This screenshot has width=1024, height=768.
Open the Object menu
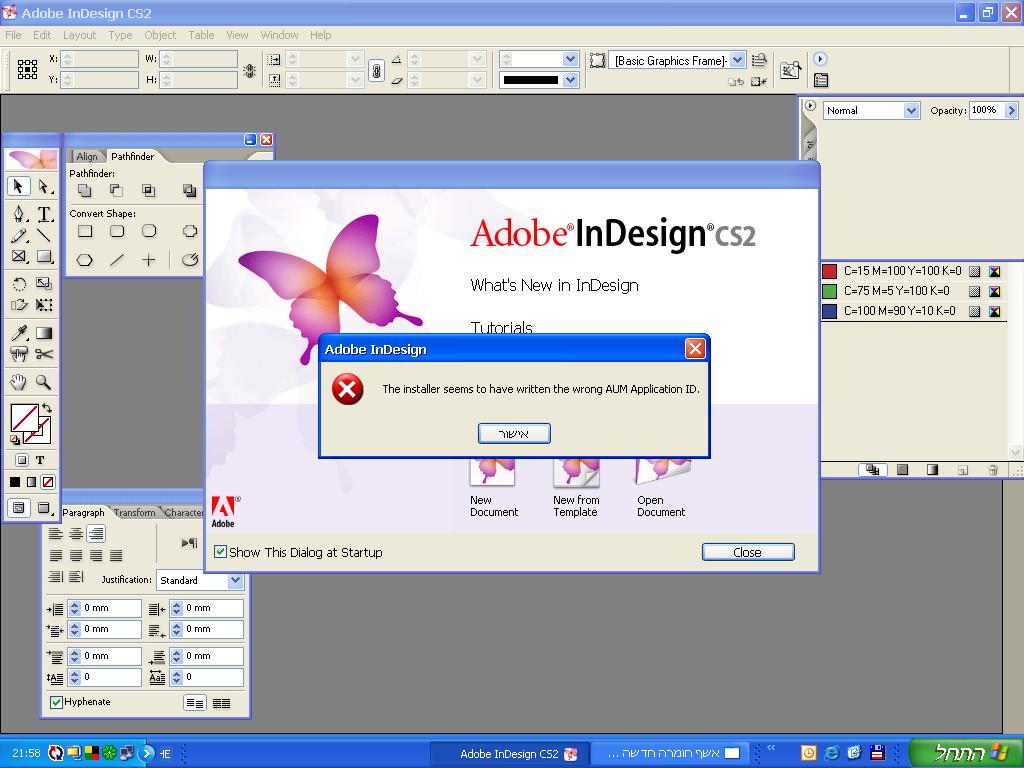click(x=160, y=35)
